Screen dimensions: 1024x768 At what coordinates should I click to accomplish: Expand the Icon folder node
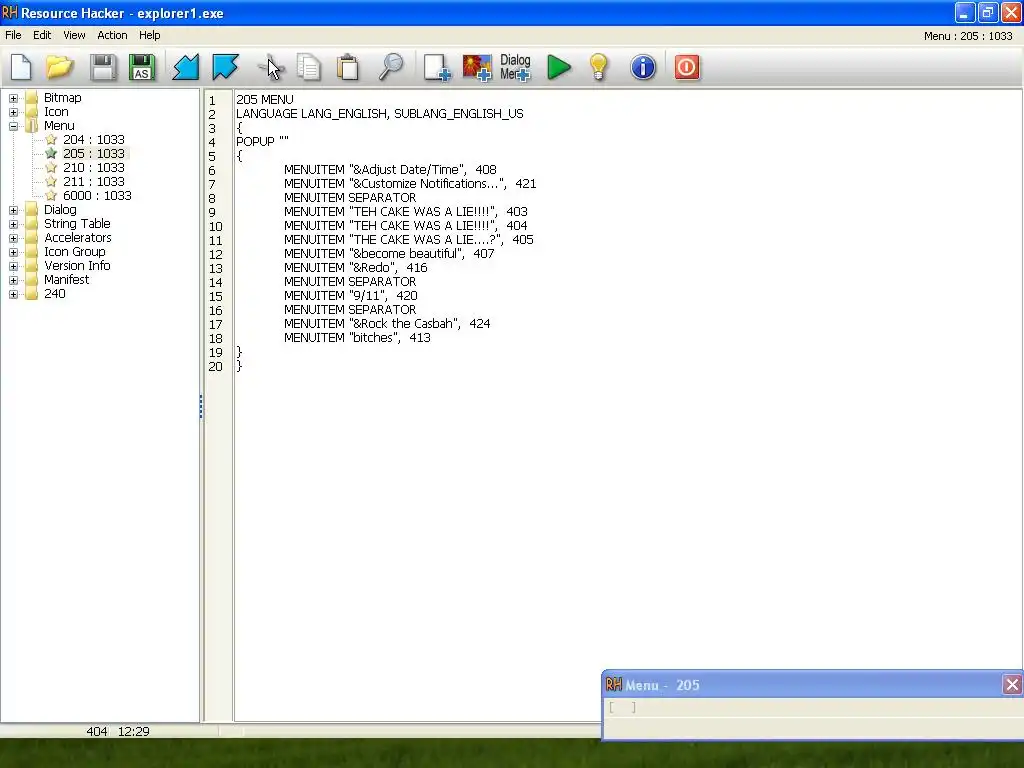(13, 112)
